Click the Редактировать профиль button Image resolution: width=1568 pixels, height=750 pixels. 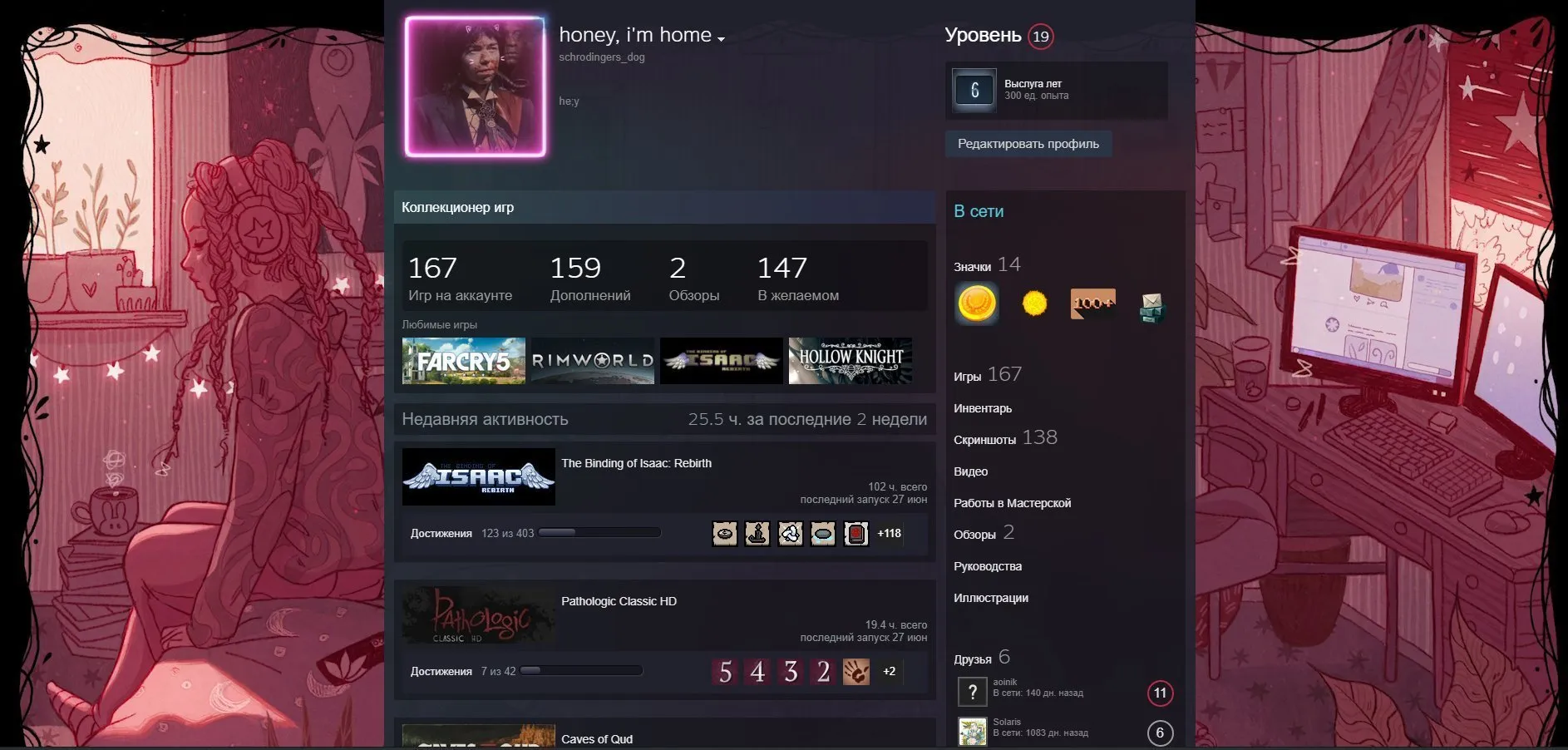[1028, 144]
